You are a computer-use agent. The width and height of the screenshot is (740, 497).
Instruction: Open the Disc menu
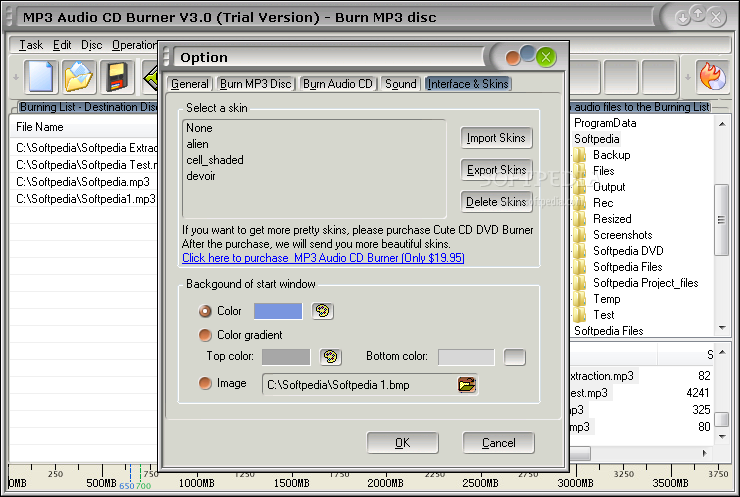[x=92, y=45]
